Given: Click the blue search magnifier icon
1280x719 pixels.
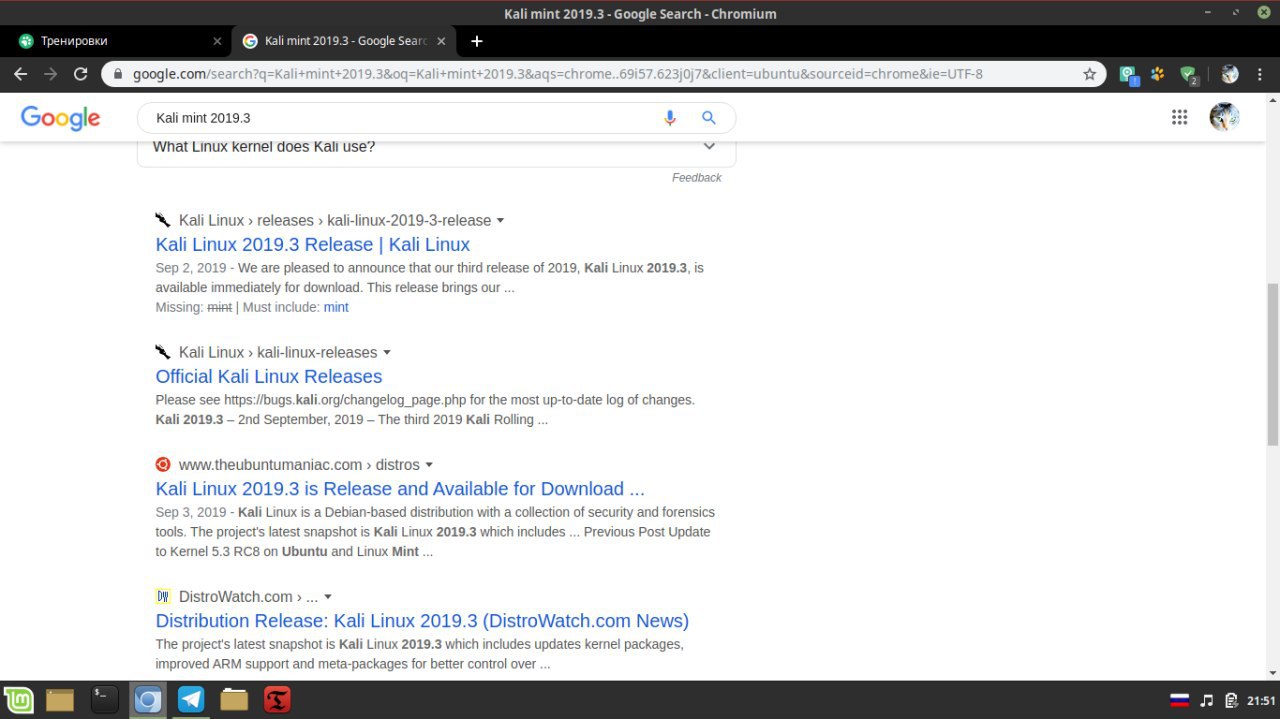Looking at the screenshot, I should 709,118.
